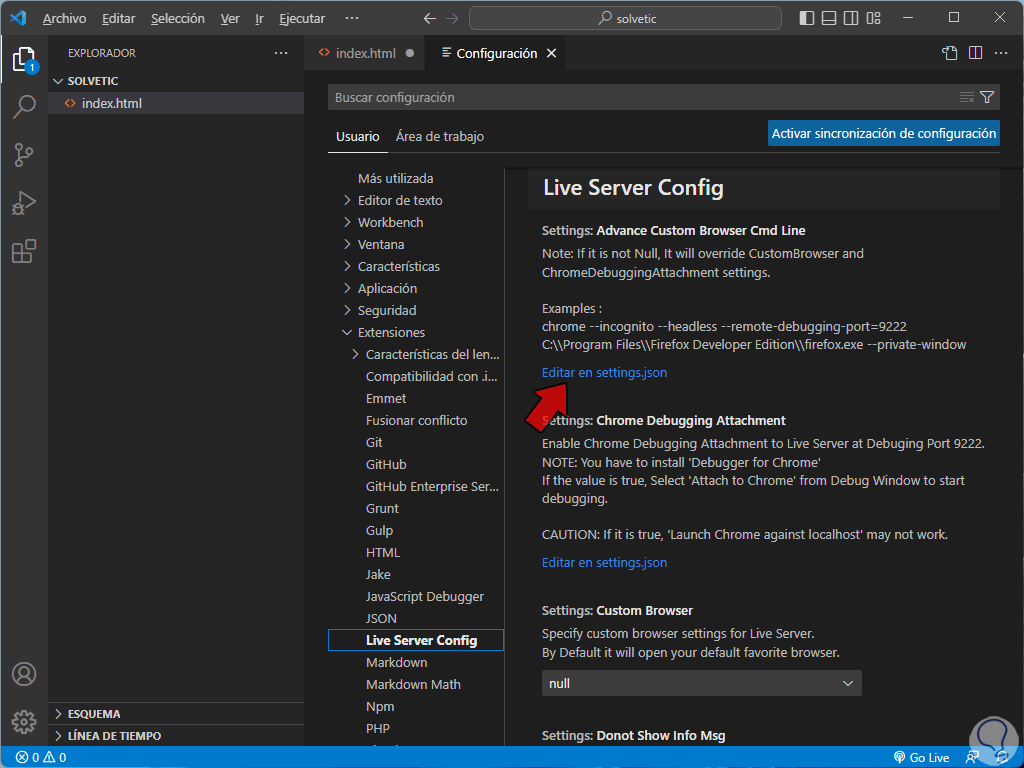Open the Archivo menu
1024x768 pixels.
[64, 18]
